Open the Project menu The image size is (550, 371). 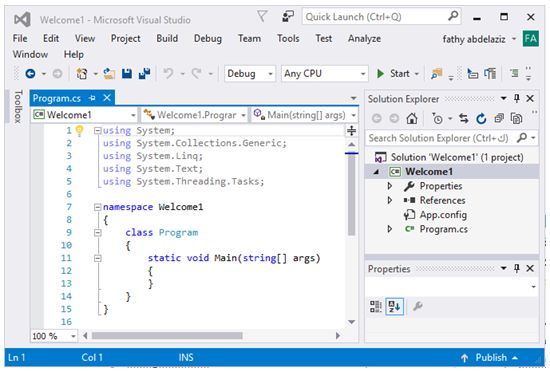pos(126,38)
